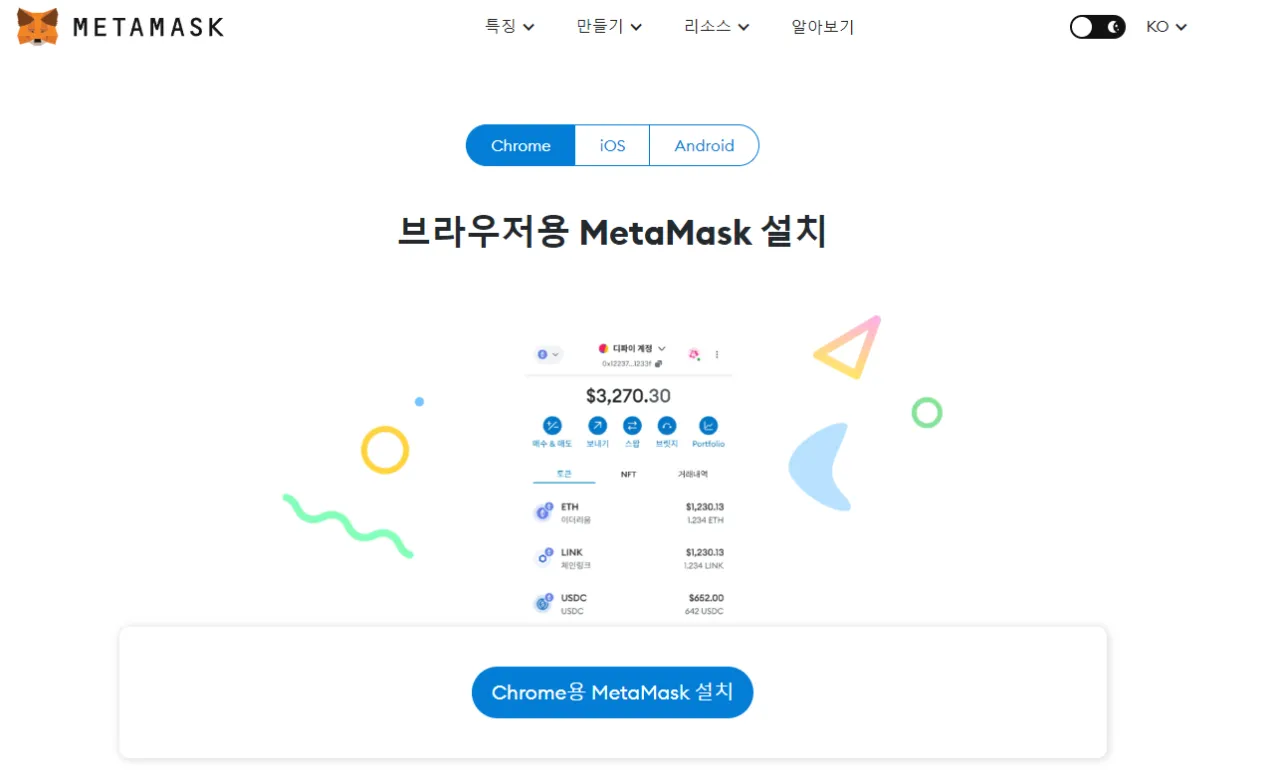
Task: Select the Chrome tab
Action: click(x=520, y=145)
